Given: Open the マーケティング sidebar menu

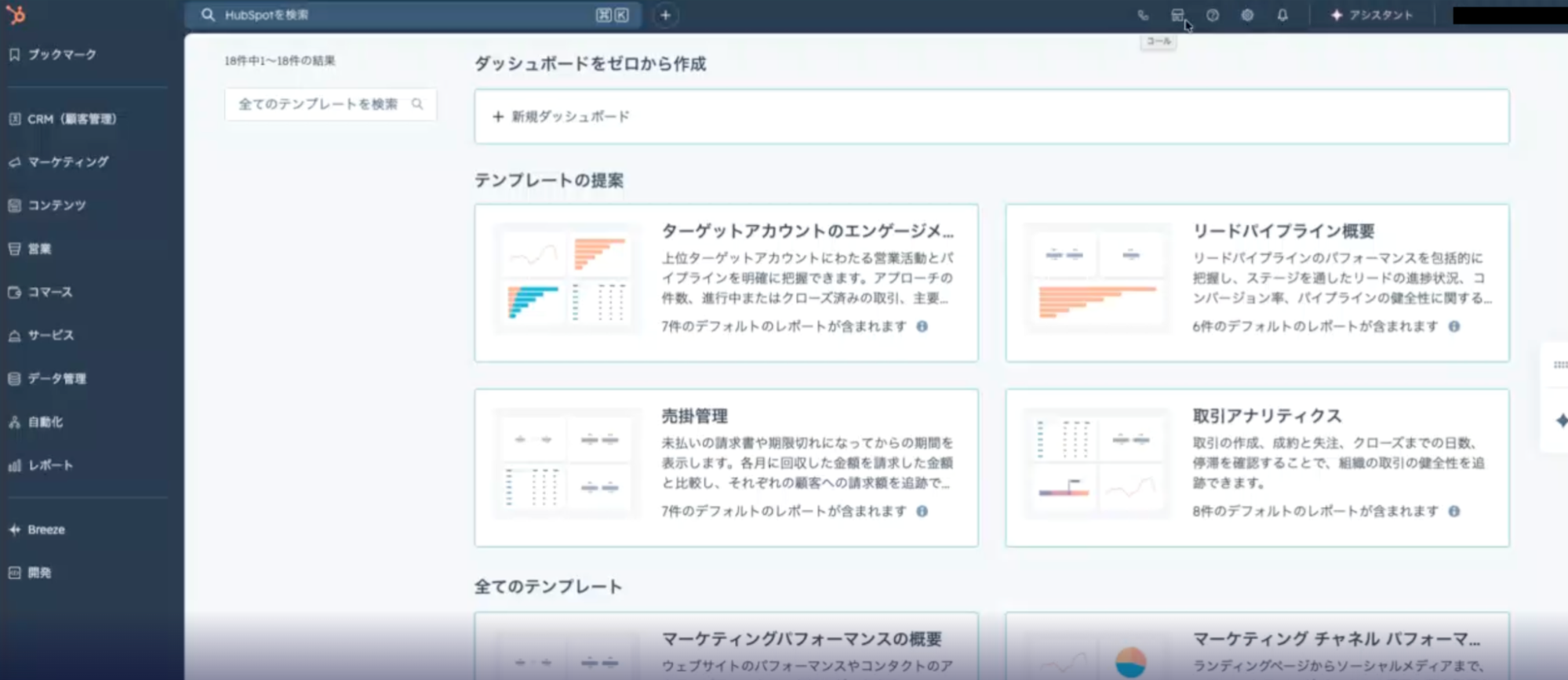Looking at the screenshot, I should [68, 162].
